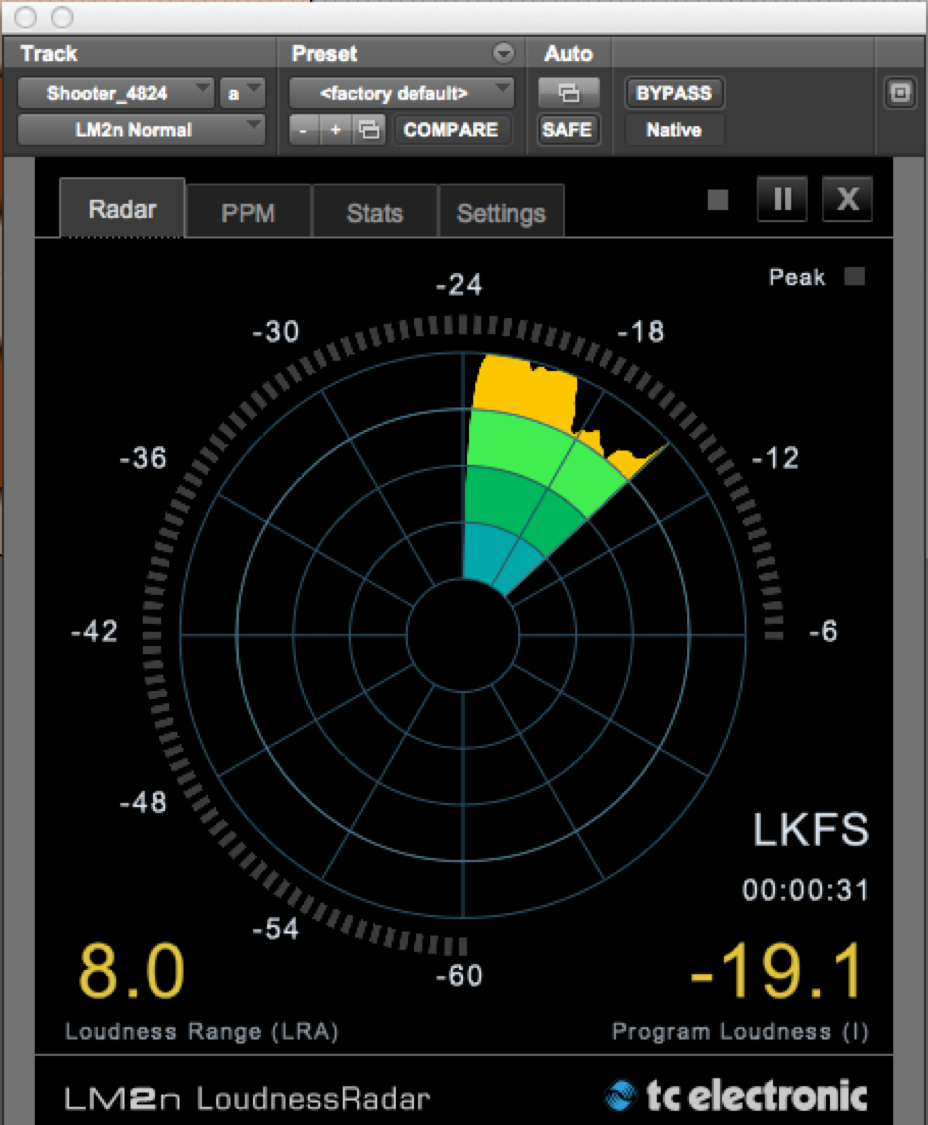This screenshot has width=928, height=1125.
Task: Click the LM2n LoudnessRadar title text
Action: click(248, 1099)
